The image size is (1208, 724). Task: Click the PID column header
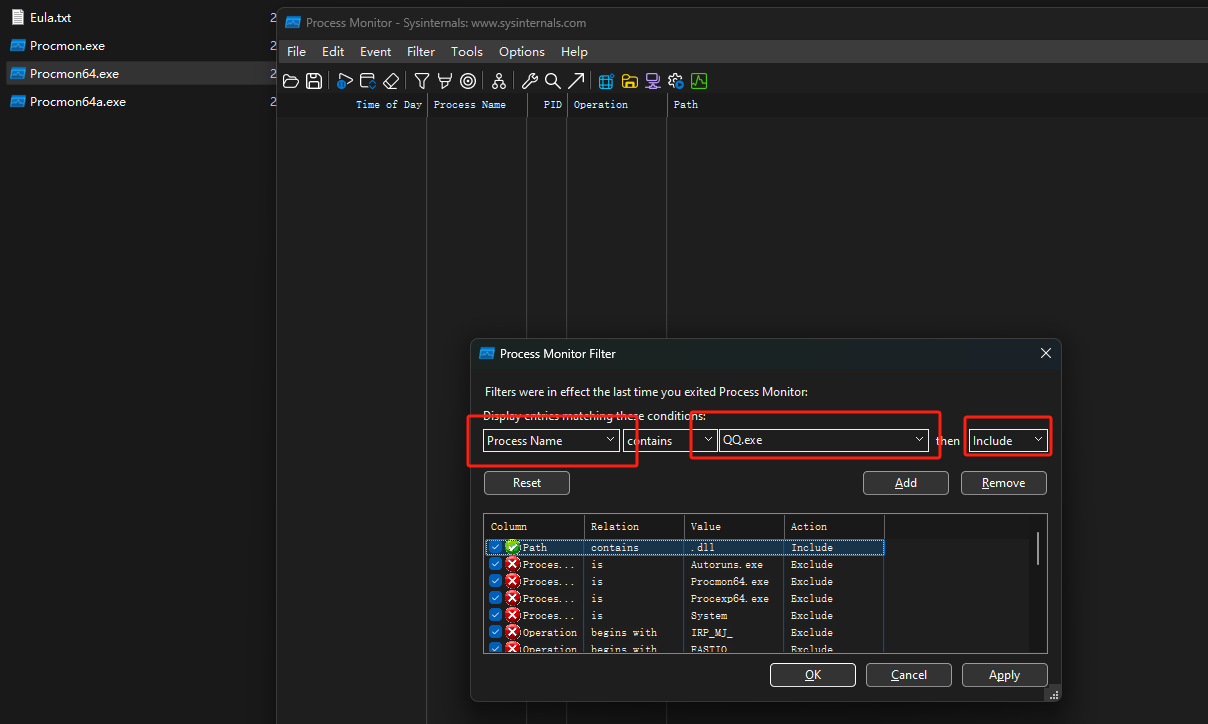tap(547, 105)
